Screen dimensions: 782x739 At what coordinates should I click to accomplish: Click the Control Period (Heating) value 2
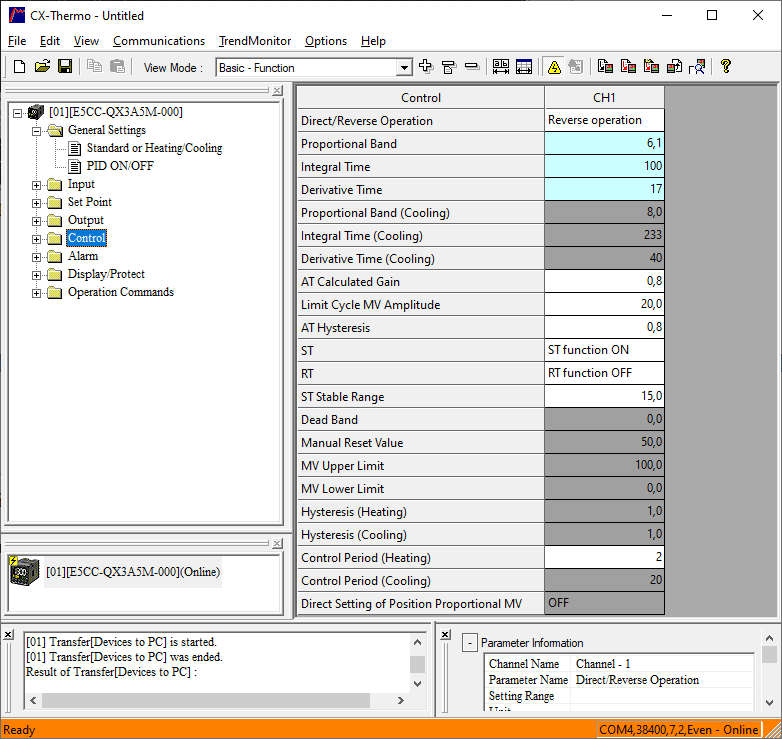604,557
